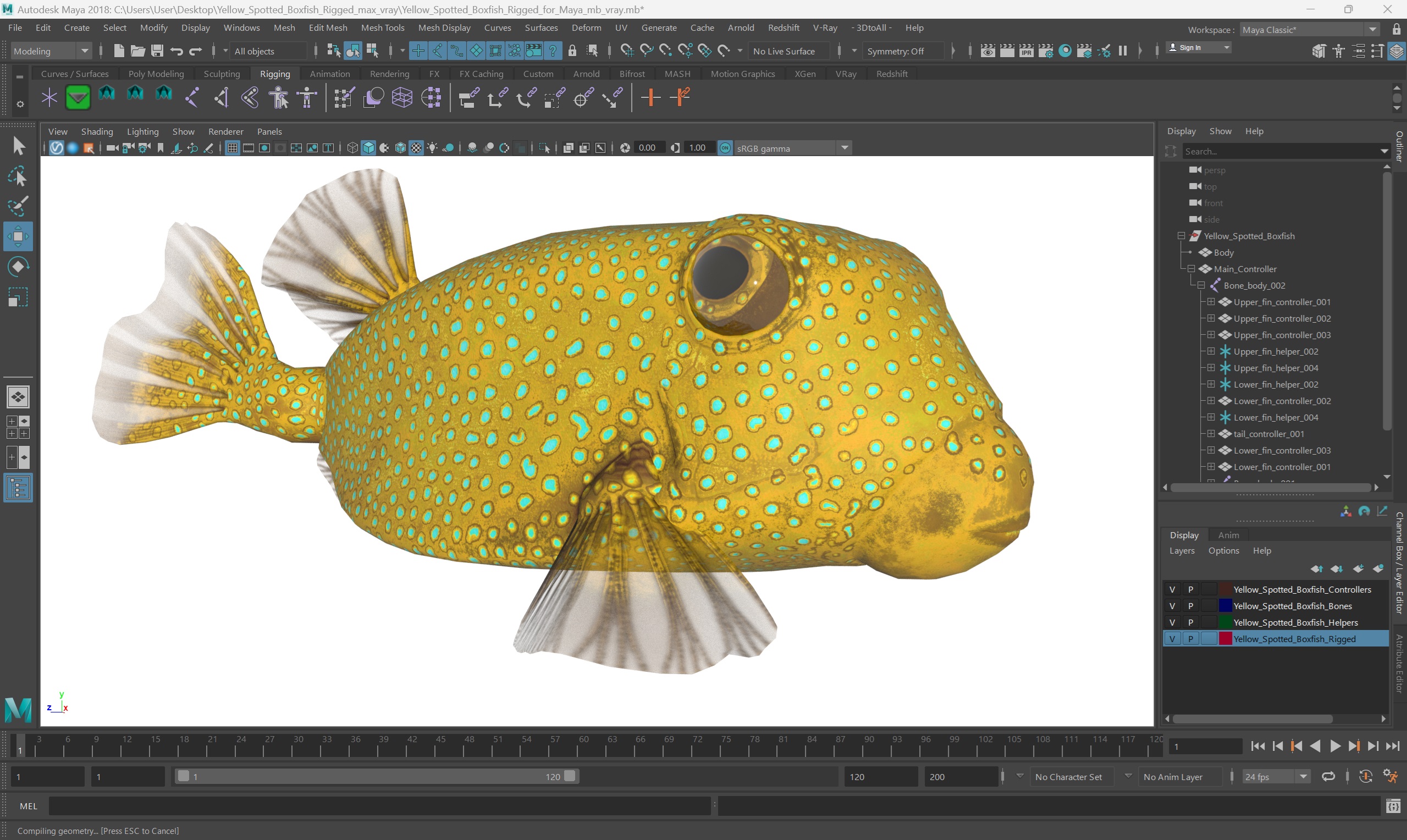
Task: Switch to the Anim layer tab
Action: [1228, 535]
